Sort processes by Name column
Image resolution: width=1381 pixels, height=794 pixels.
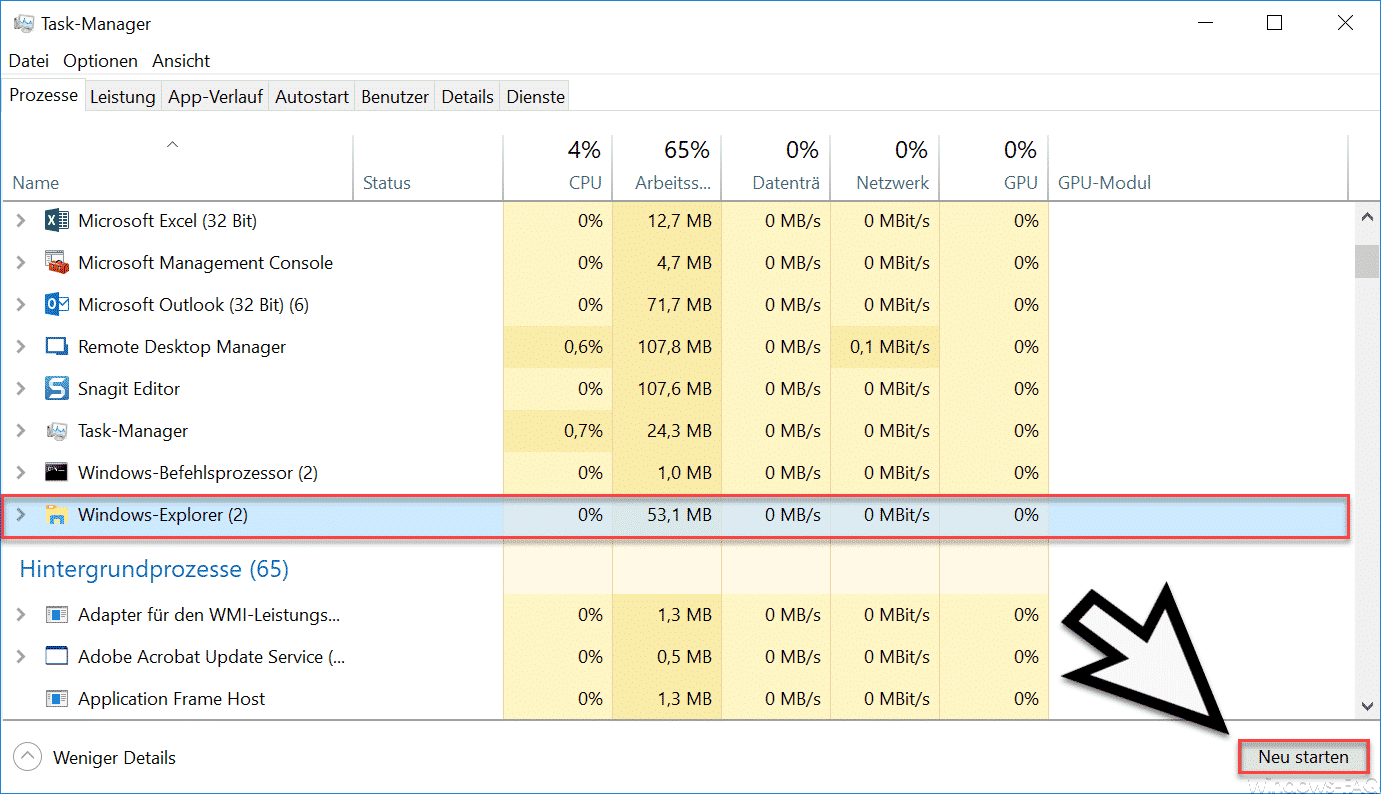[177, 166]
